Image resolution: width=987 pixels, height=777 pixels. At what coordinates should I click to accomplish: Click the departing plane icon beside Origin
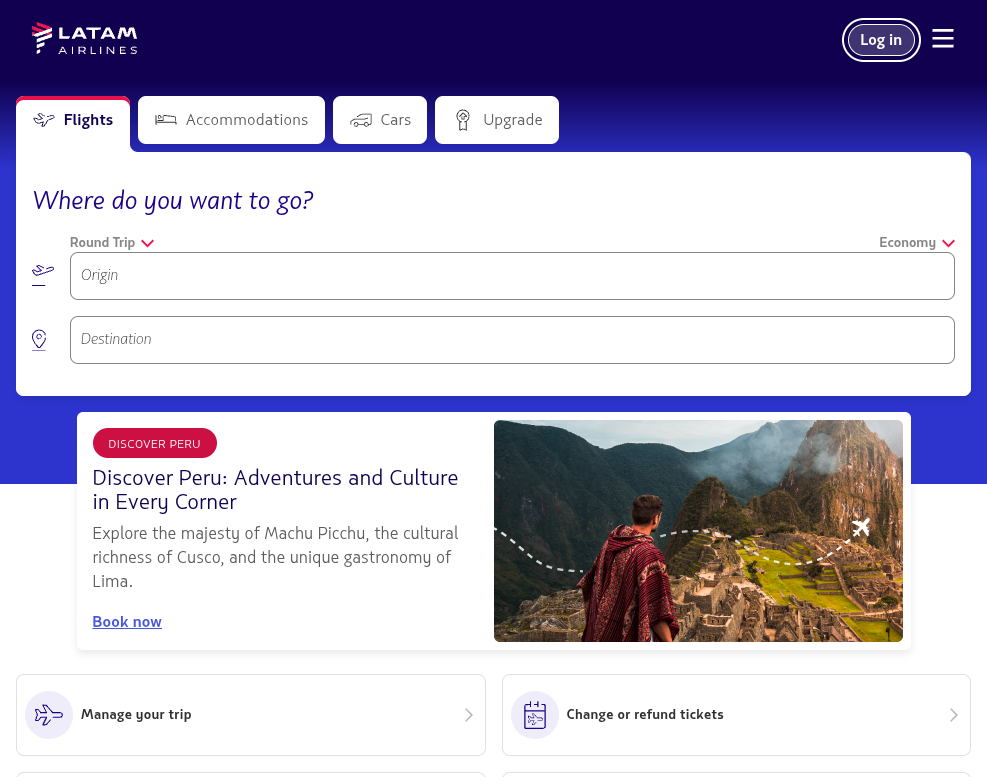(x=43, y=275)
